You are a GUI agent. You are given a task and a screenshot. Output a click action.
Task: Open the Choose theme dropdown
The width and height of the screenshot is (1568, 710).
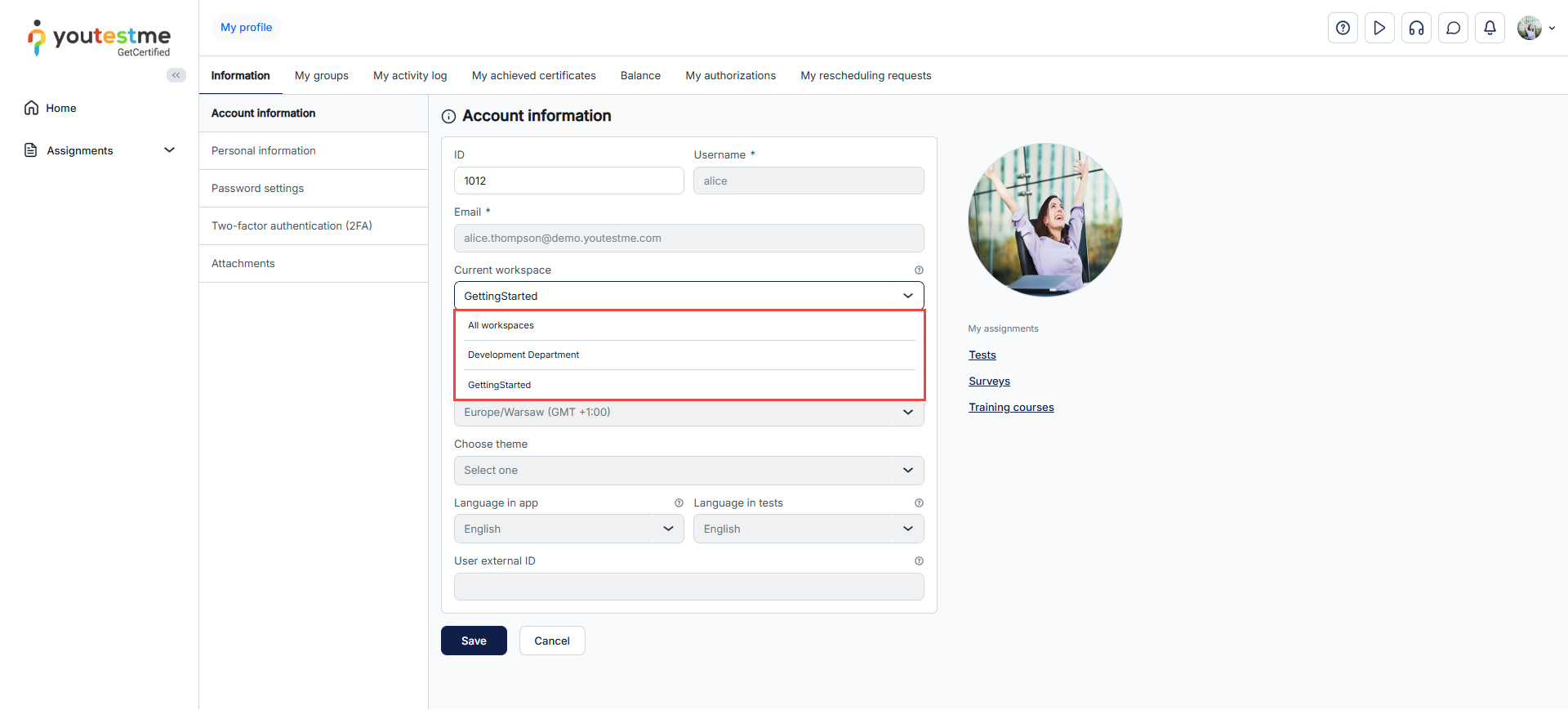coord(688,471)
